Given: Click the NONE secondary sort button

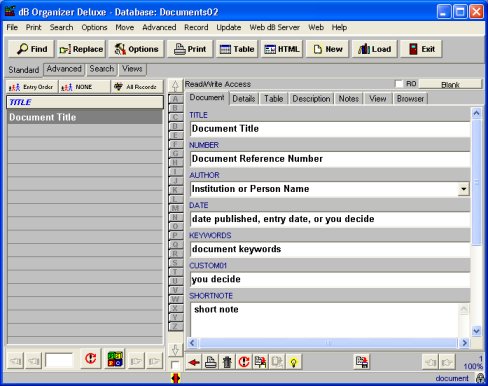Looking at the screenshot, I should click(84, 87).
